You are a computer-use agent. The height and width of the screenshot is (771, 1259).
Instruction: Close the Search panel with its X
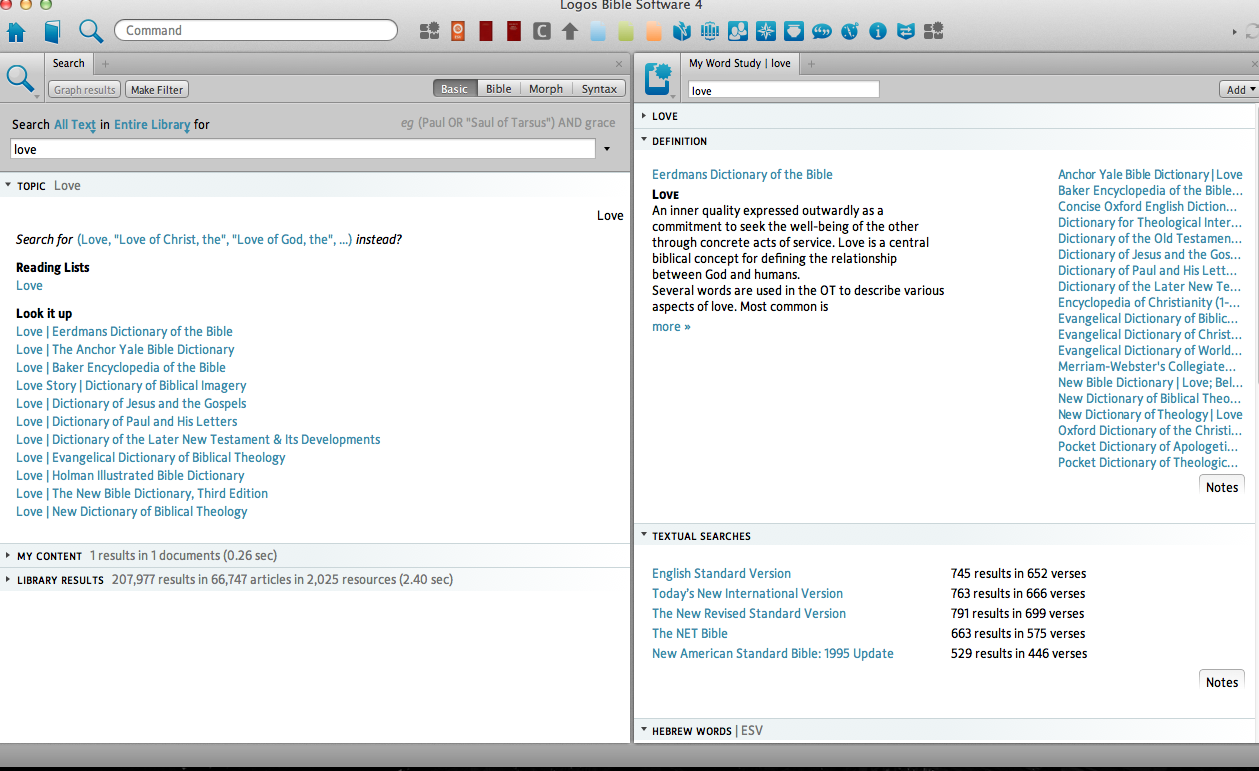tap(618, 64)
